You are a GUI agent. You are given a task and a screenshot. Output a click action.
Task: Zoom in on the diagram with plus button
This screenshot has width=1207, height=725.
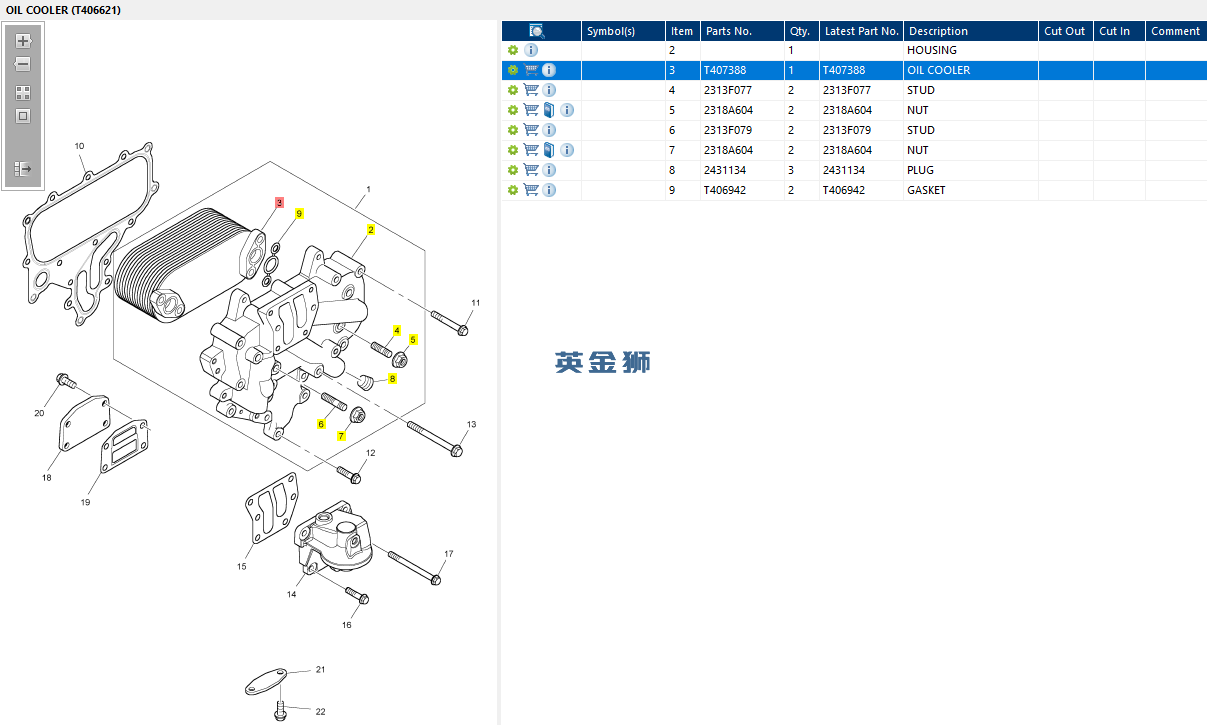[23, 41]
